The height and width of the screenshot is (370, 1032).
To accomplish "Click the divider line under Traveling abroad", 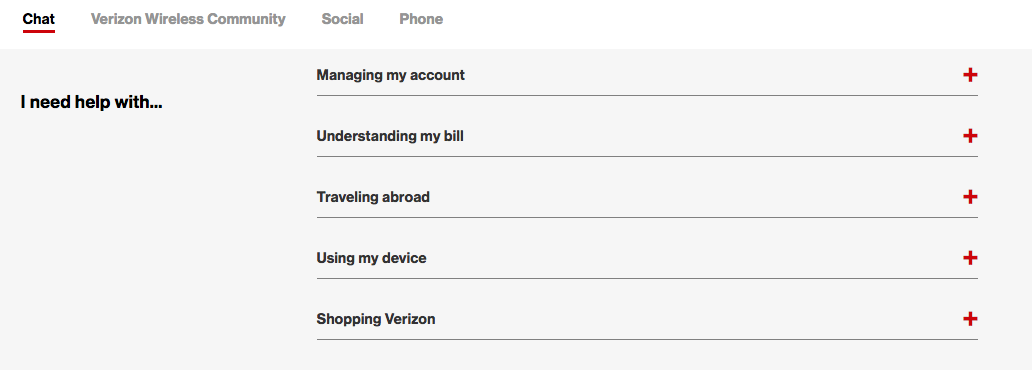I will click(x=647, y=217).
